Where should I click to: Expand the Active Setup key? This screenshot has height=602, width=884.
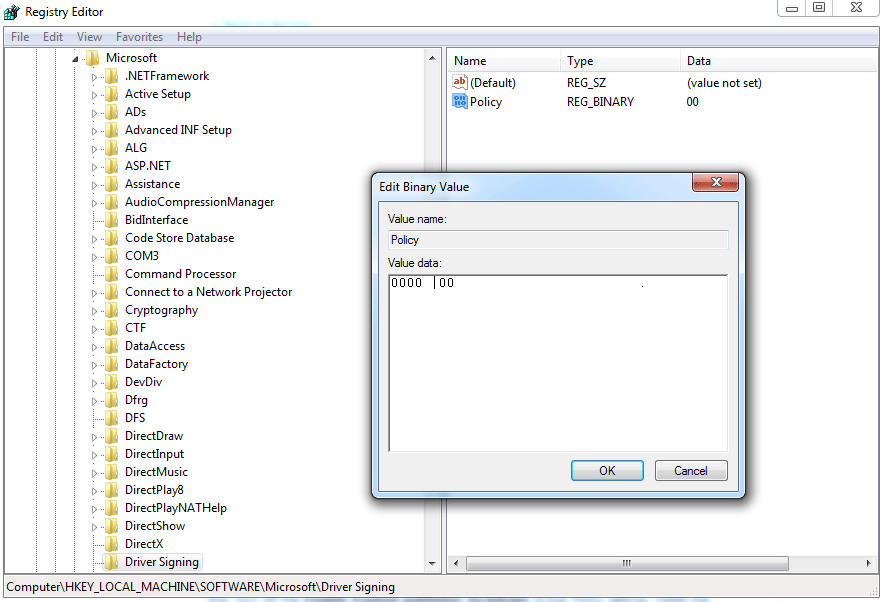pyautogui.click(x=95, y=95)
